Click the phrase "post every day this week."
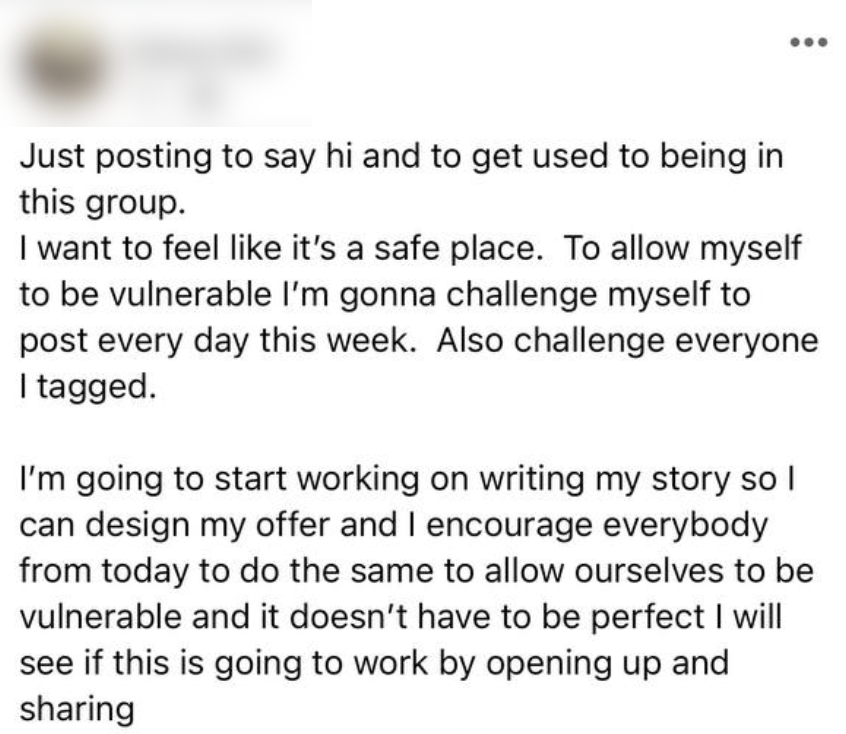Image resolution: width=846 pixels, height=734 pixels. point(219,342)
